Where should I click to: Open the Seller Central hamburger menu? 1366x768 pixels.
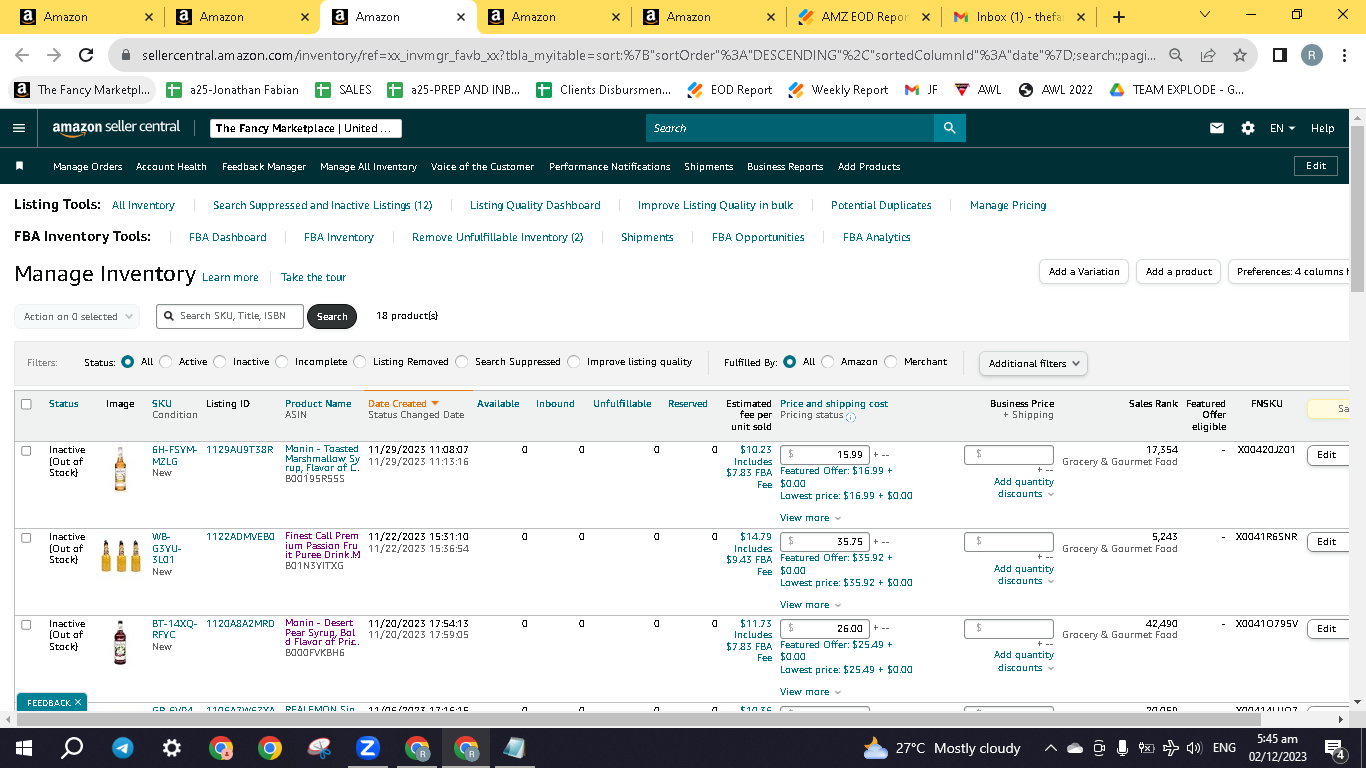[x=18, y=128]
